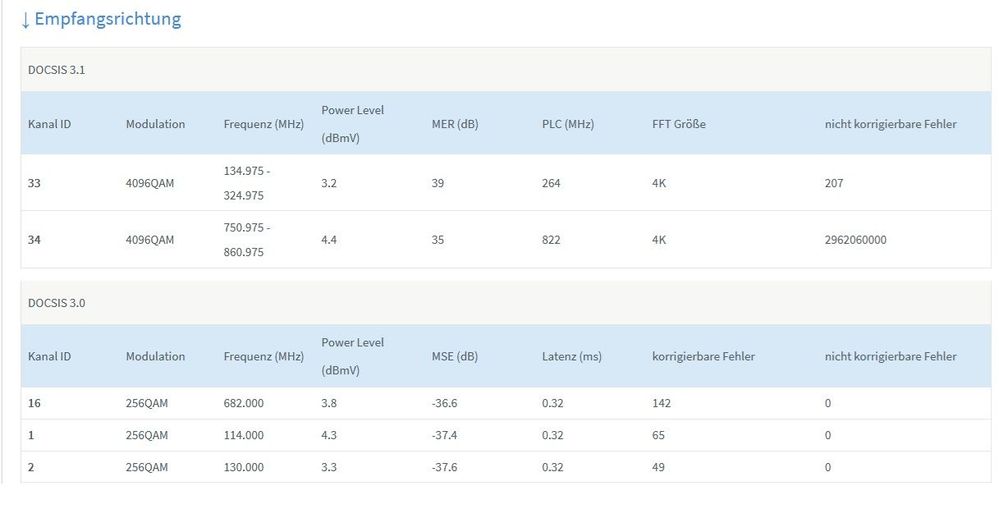Click the frequency value 682.000
The width and height of the screenshot is (999, 532).
pyautogui.click(x=244, y=403)
